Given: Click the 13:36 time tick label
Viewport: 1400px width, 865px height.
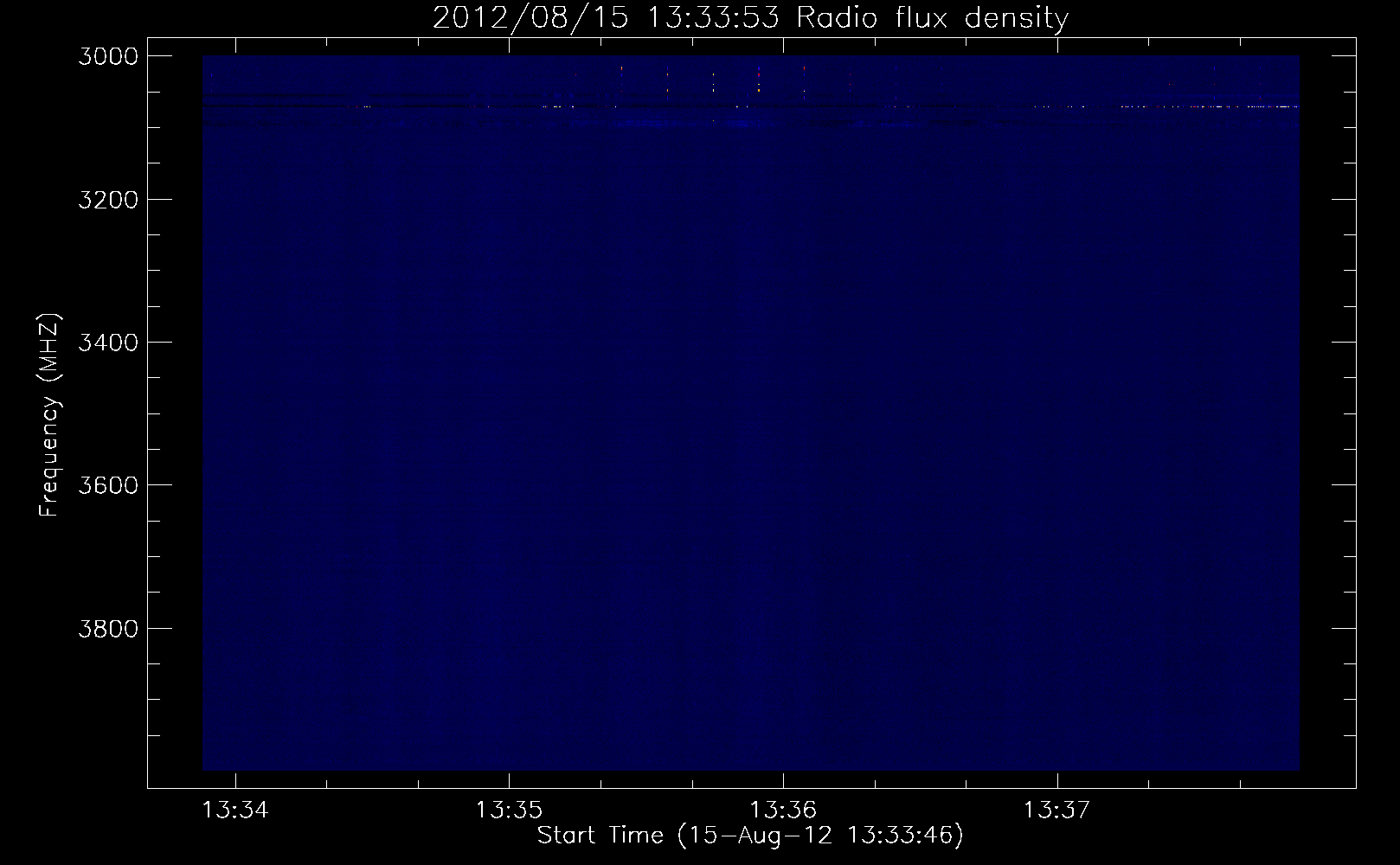Looking at the screenshot, I should (x=783, y=811).
